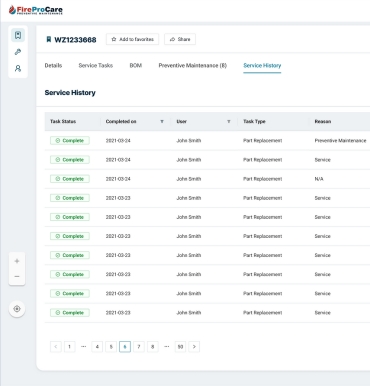Viewport: 370px width, 386px height.
Task: Click the locate target round button
Action: pos(17,309)
